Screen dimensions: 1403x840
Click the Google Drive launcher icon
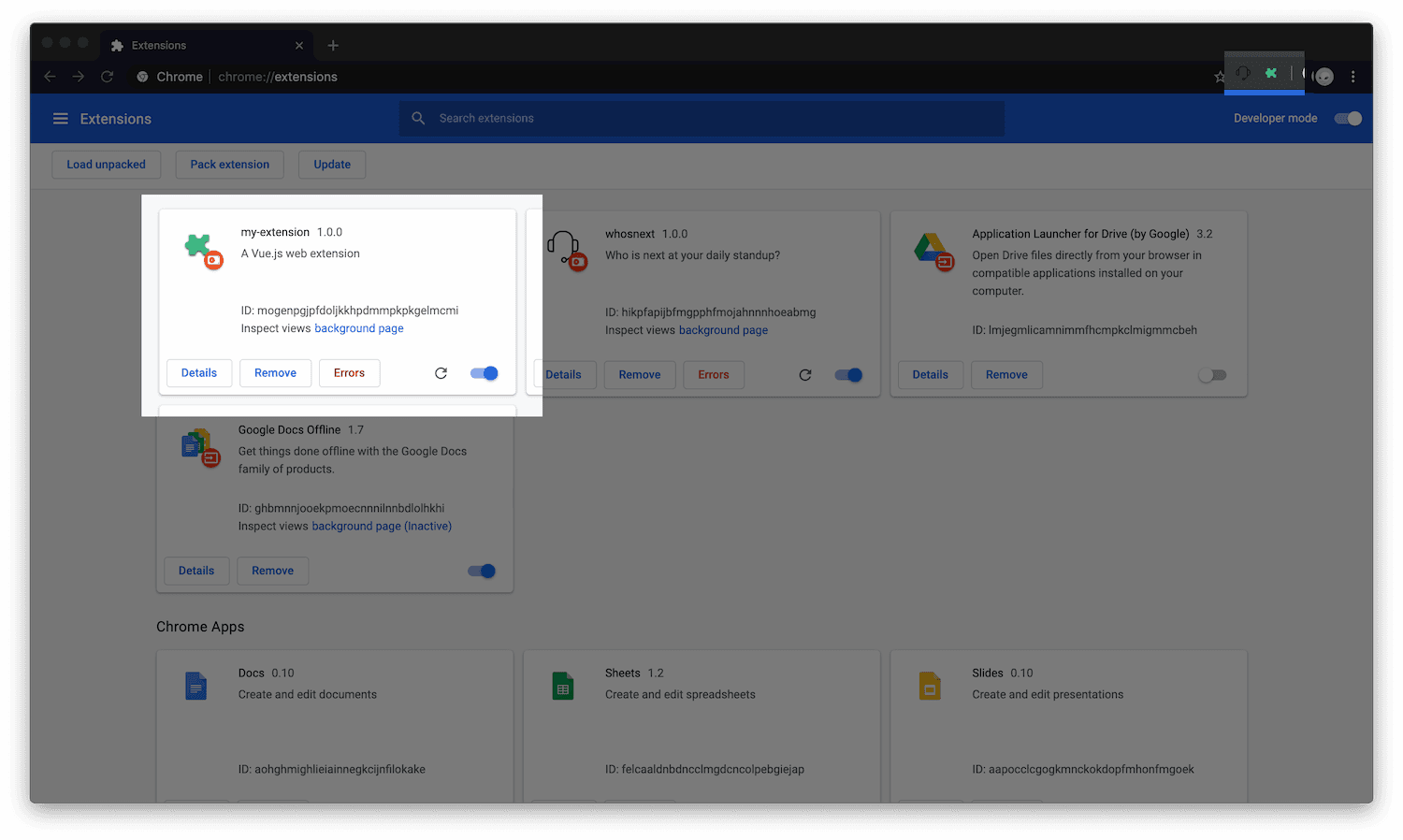[933, 252]
